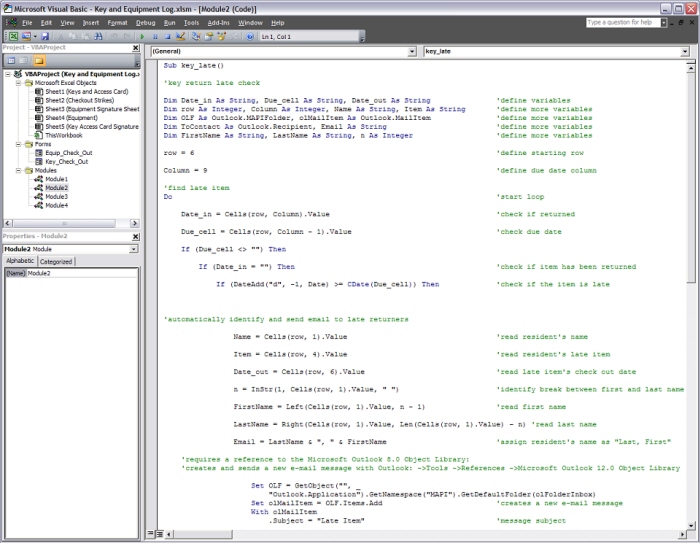
Task: Click the 'Type a question for help' box
Action: tap(620, 21)
